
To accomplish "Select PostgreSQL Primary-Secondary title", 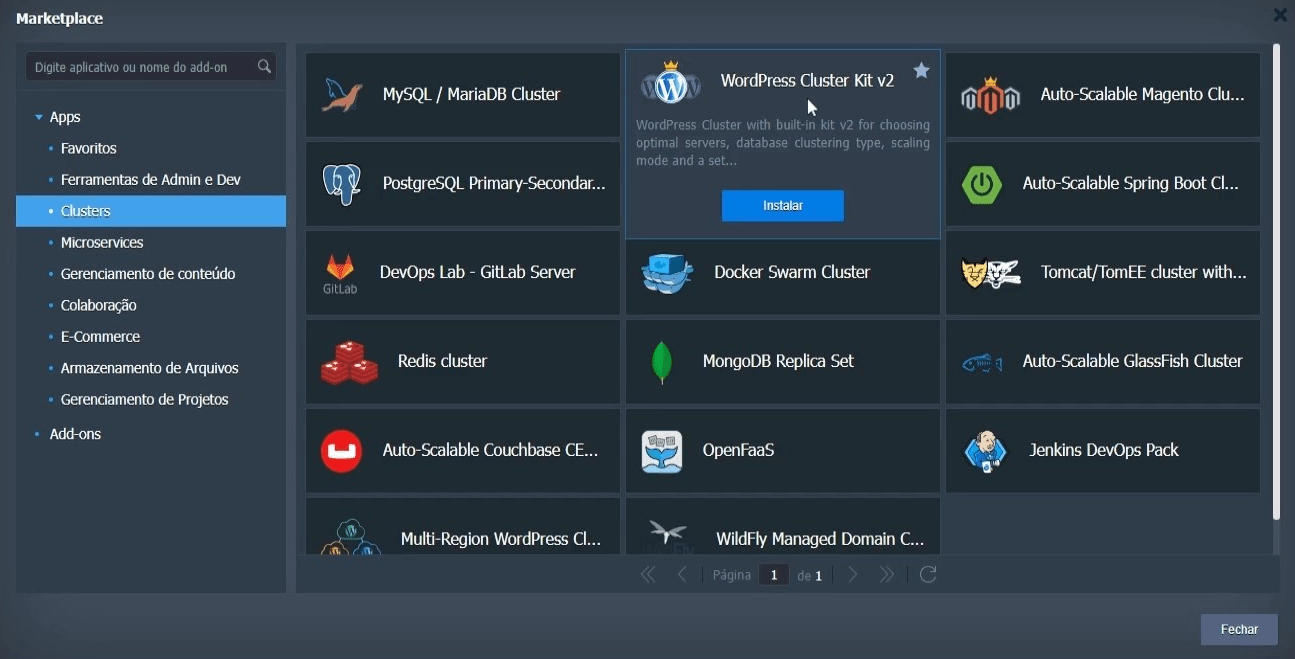I will [494, 183].
